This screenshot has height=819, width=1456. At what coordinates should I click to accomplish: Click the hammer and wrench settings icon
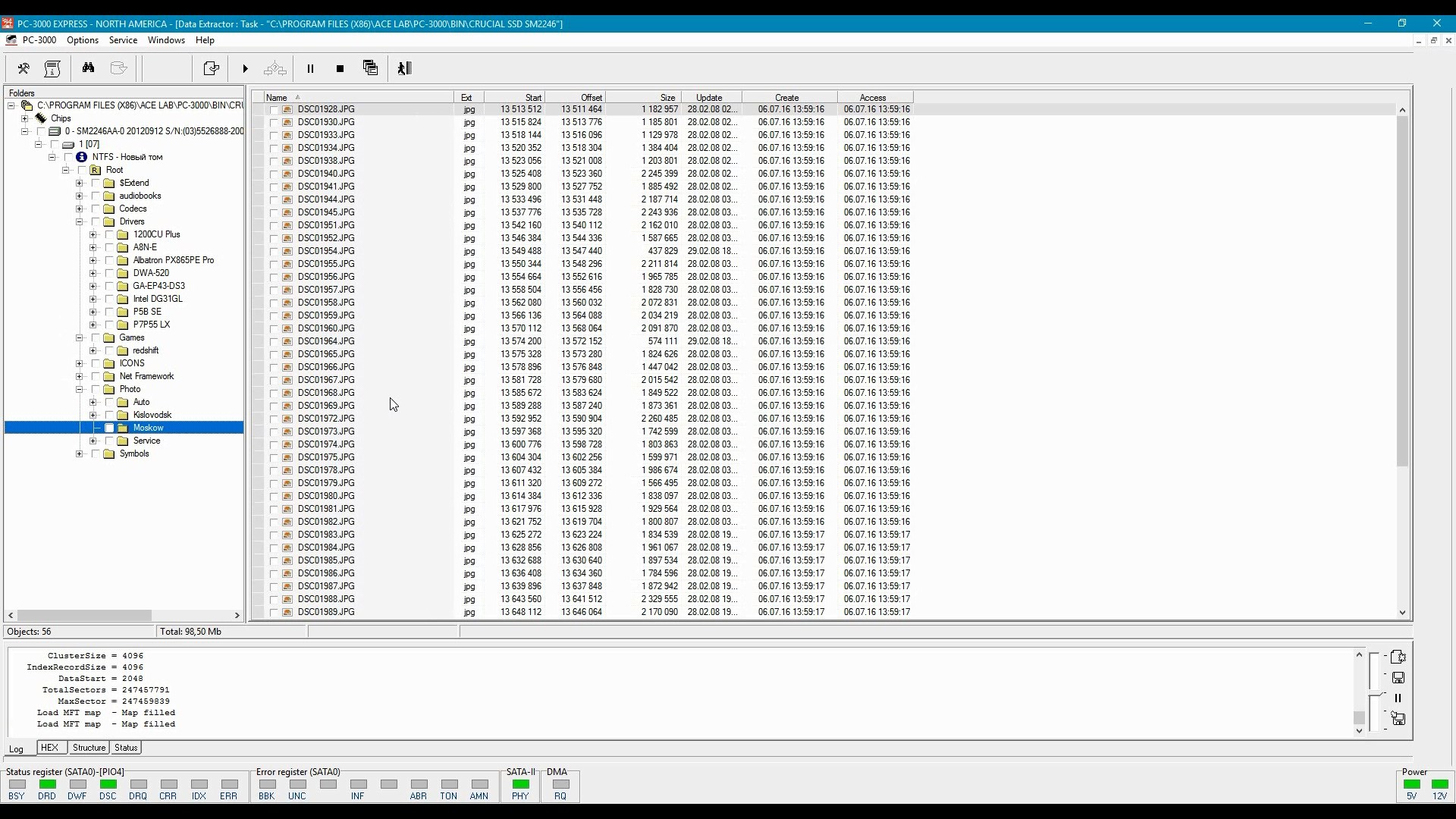click(24, 69)
